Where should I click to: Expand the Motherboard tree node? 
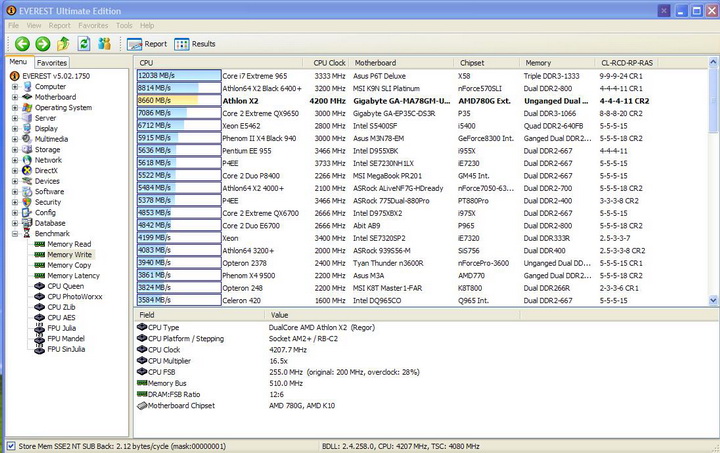pyautogui.click(x=15, y=97)
